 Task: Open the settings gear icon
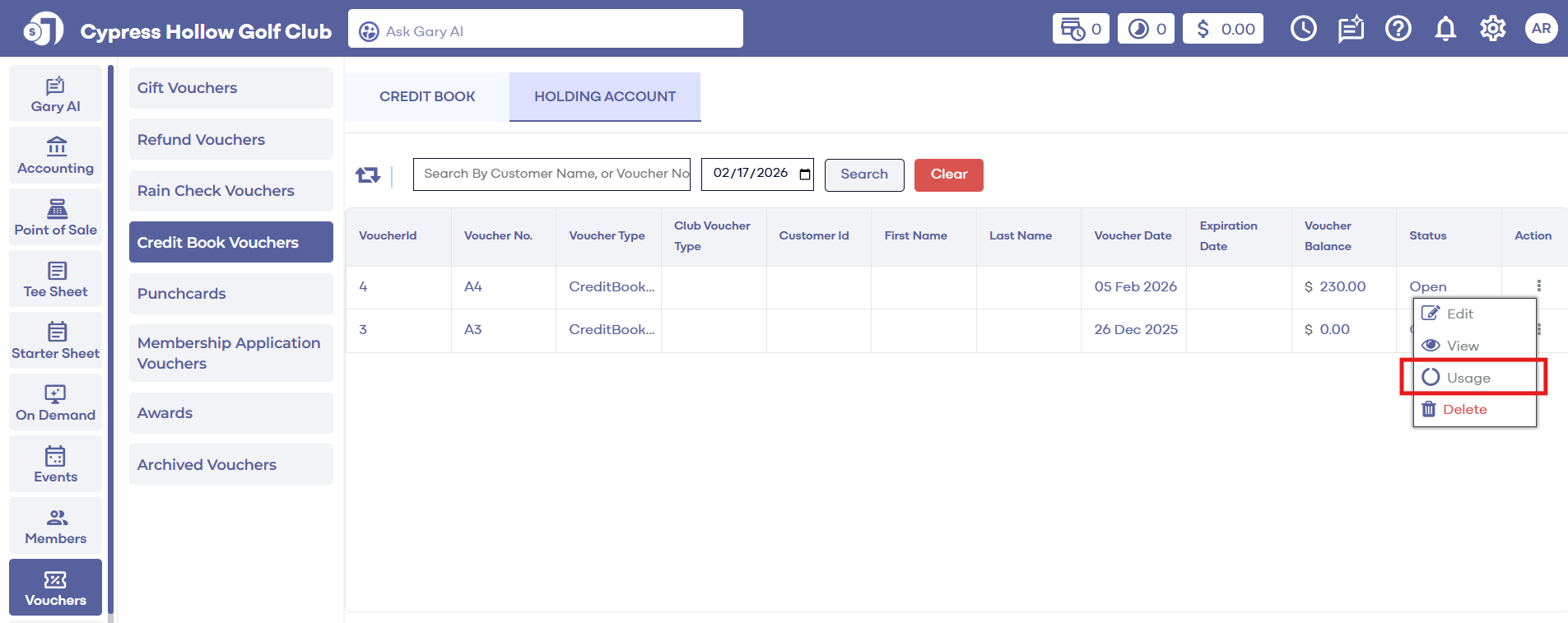click(1492, 29)
